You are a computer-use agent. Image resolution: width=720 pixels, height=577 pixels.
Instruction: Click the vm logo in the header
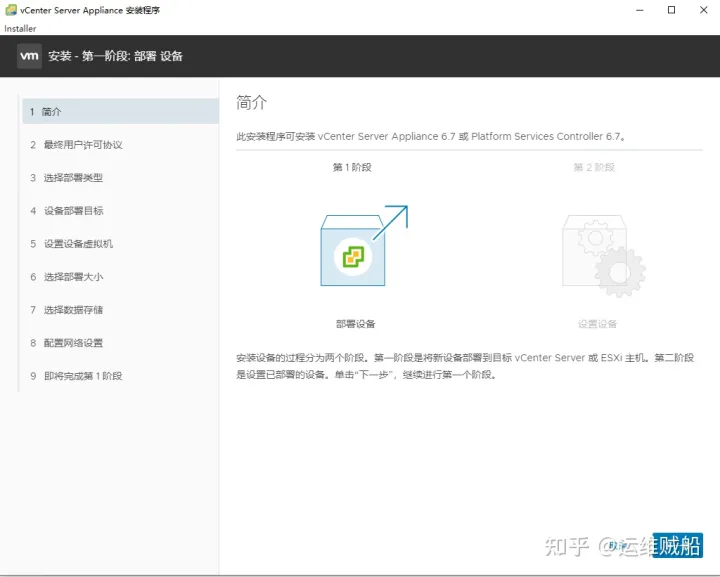[x=29, y=56]
